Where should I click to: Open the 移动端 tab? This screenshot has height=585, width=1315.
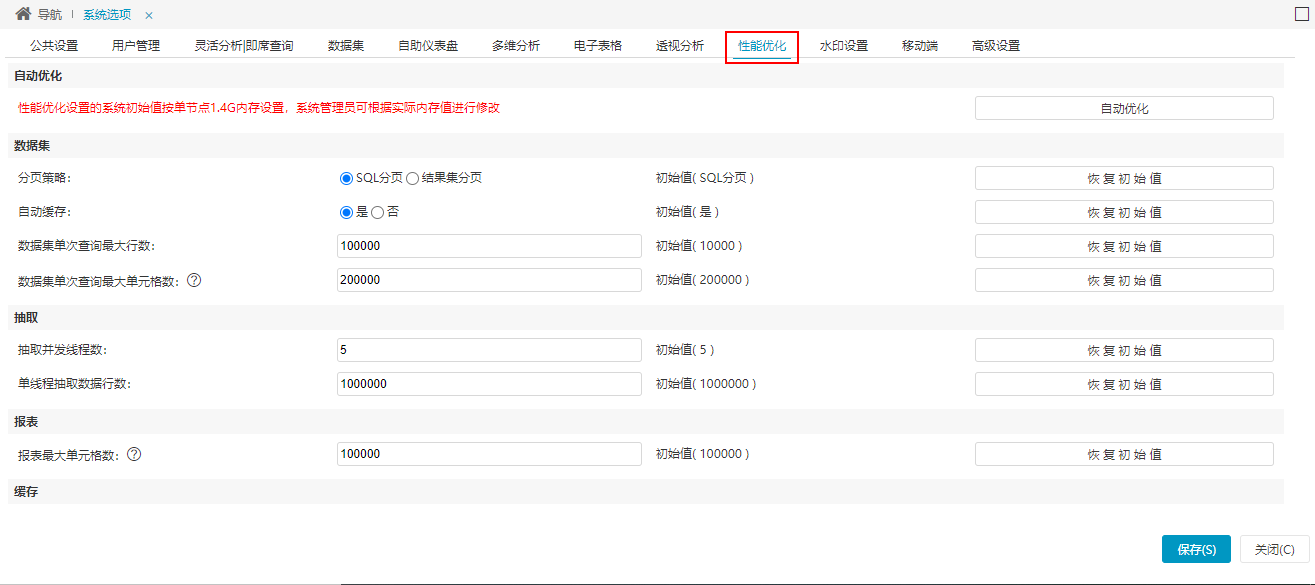[x=920, y=46]
